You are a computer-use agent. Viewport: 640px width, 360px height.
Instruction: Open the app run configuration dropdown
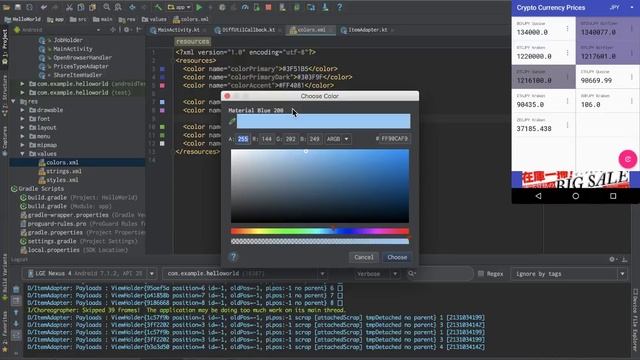(179, 7)
